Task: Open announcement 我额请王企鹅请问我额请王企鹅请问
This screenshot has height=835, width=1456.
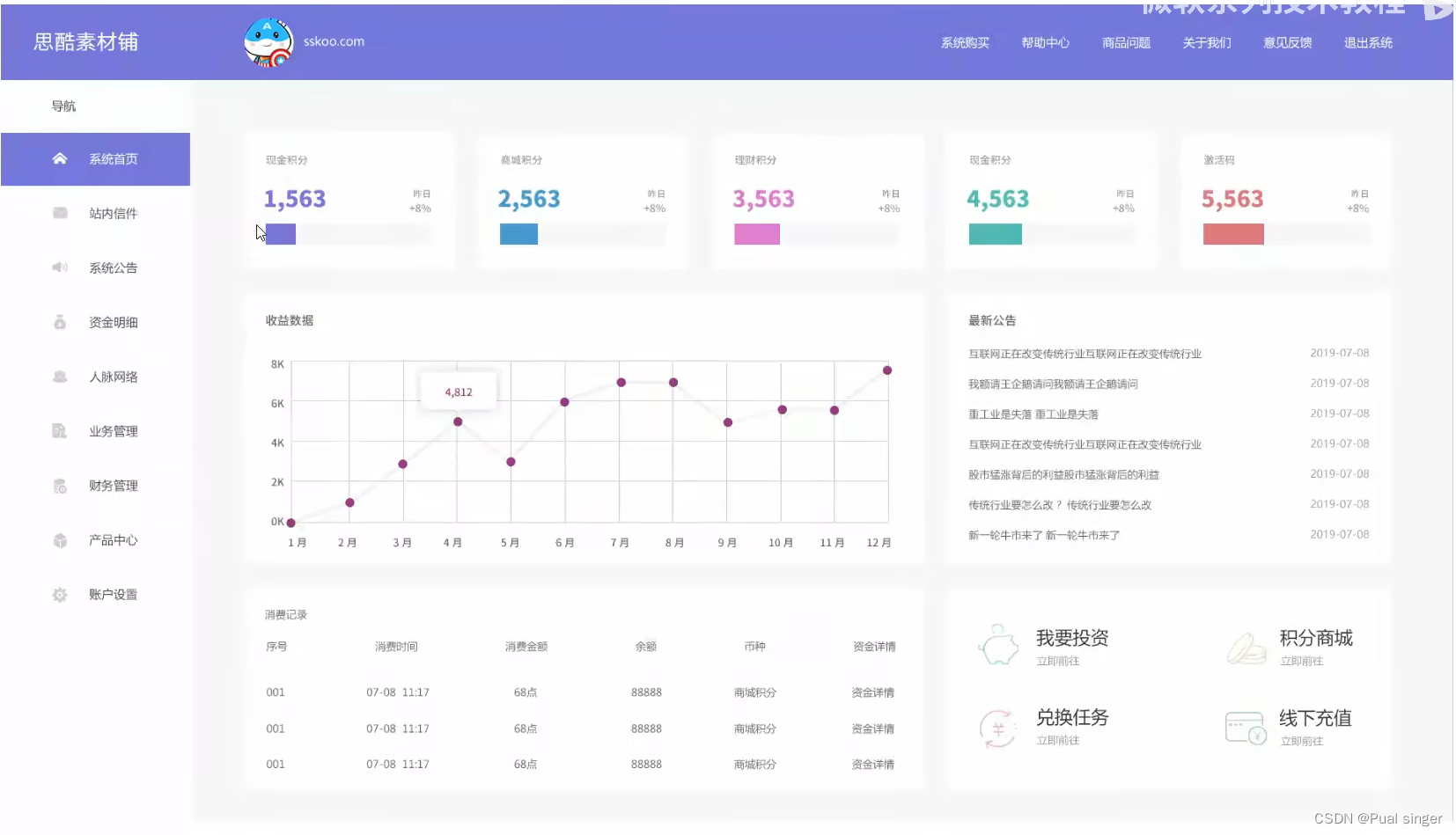Action: [1054, 385]
